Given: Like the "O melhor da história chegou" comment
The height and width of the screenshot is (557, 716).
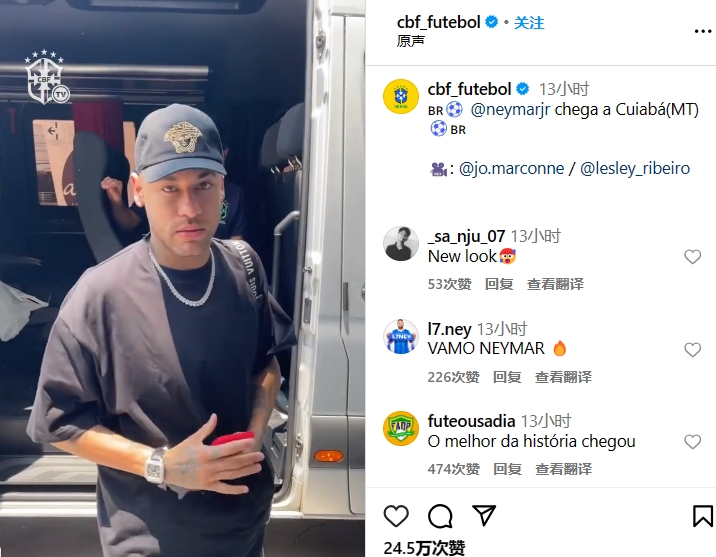Looking at the screenshot, I should (692, 442).
